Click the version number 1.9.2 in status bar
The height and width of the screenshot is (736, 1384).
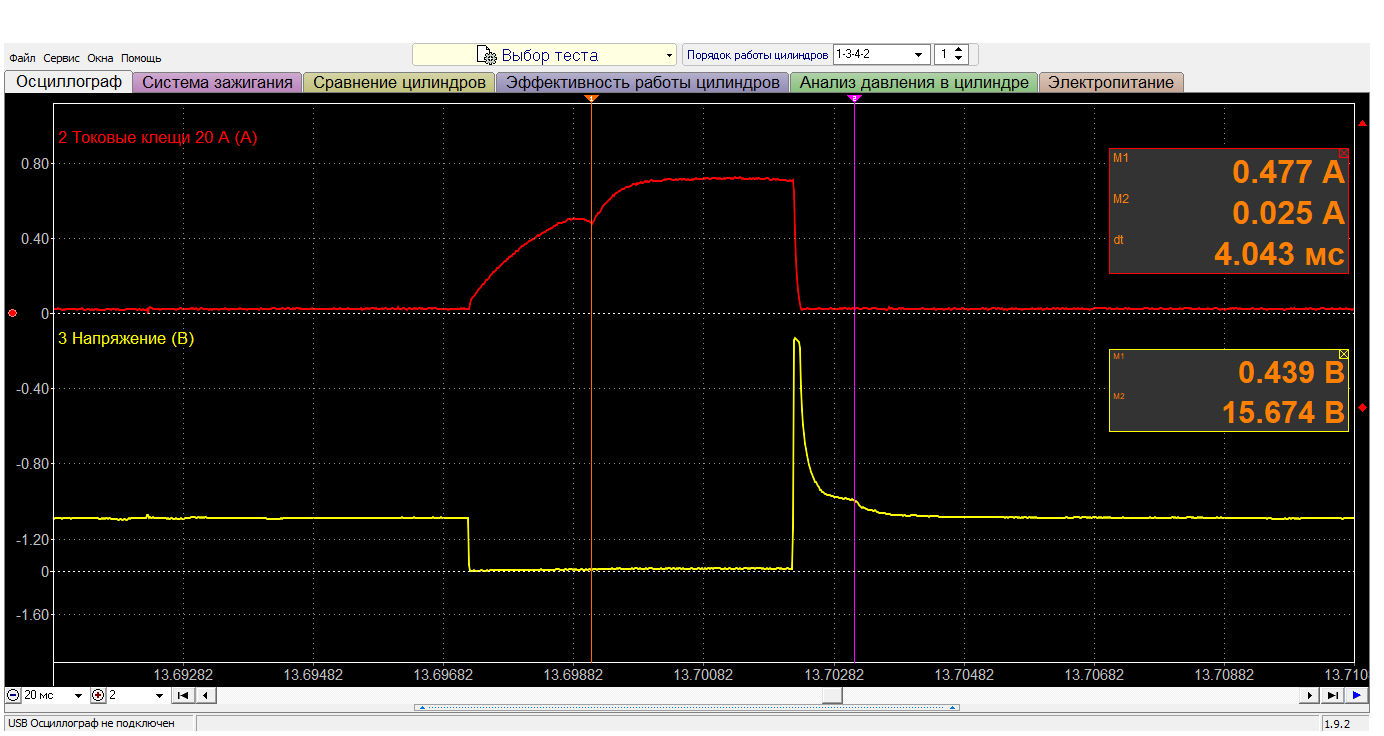point(1337,724)
